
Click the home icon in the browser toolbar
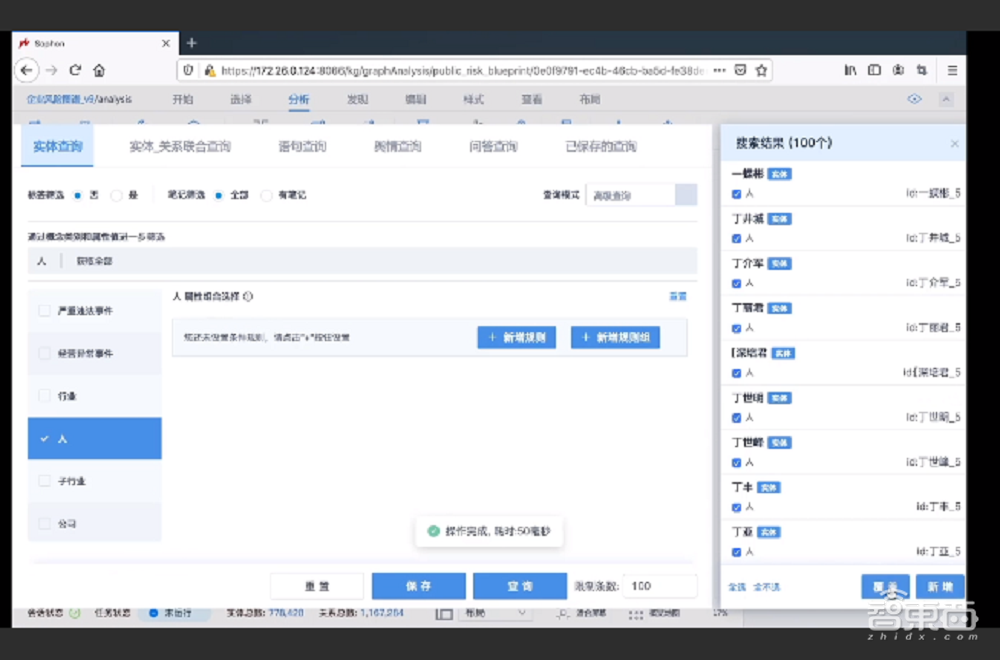tap(99, 70)
